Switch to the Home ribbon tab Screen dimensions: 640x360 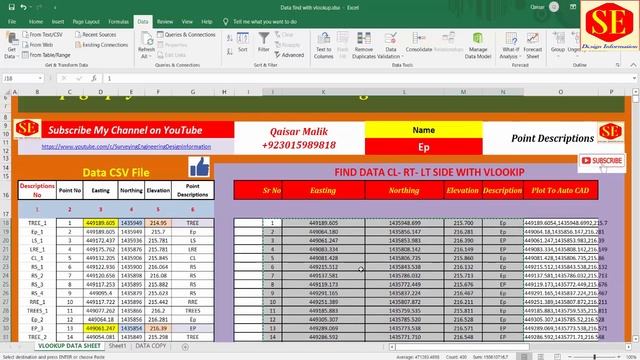point(36,22)
